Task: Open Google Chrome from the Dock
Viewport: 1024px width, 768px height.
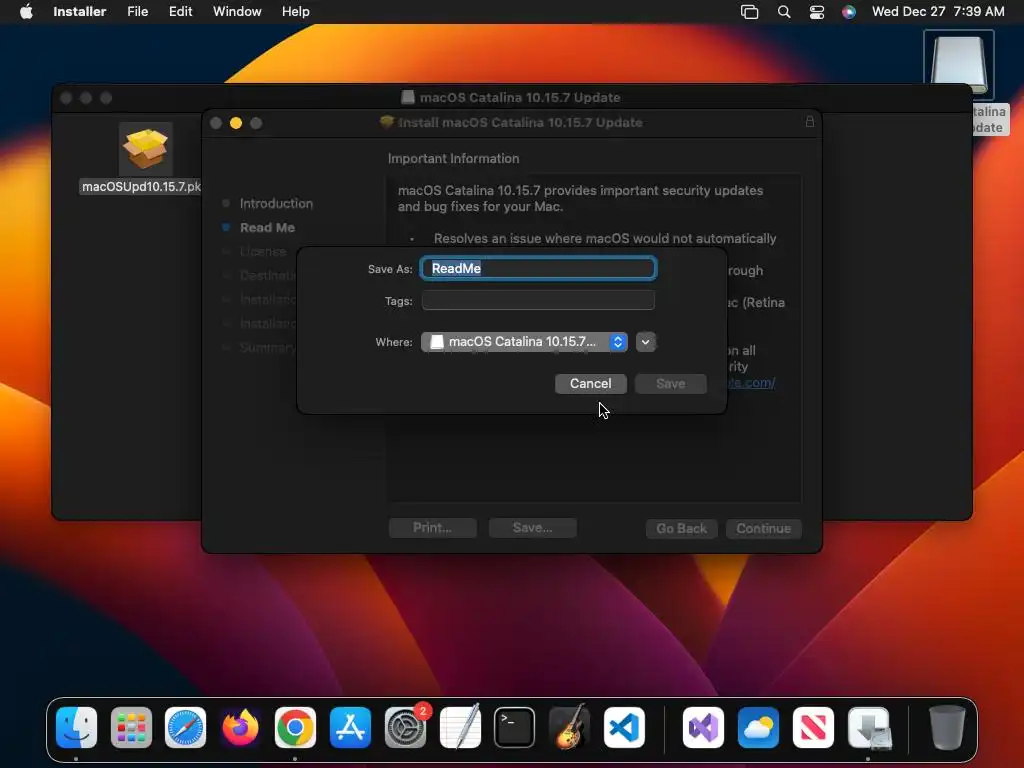Action: click(295, 727)
